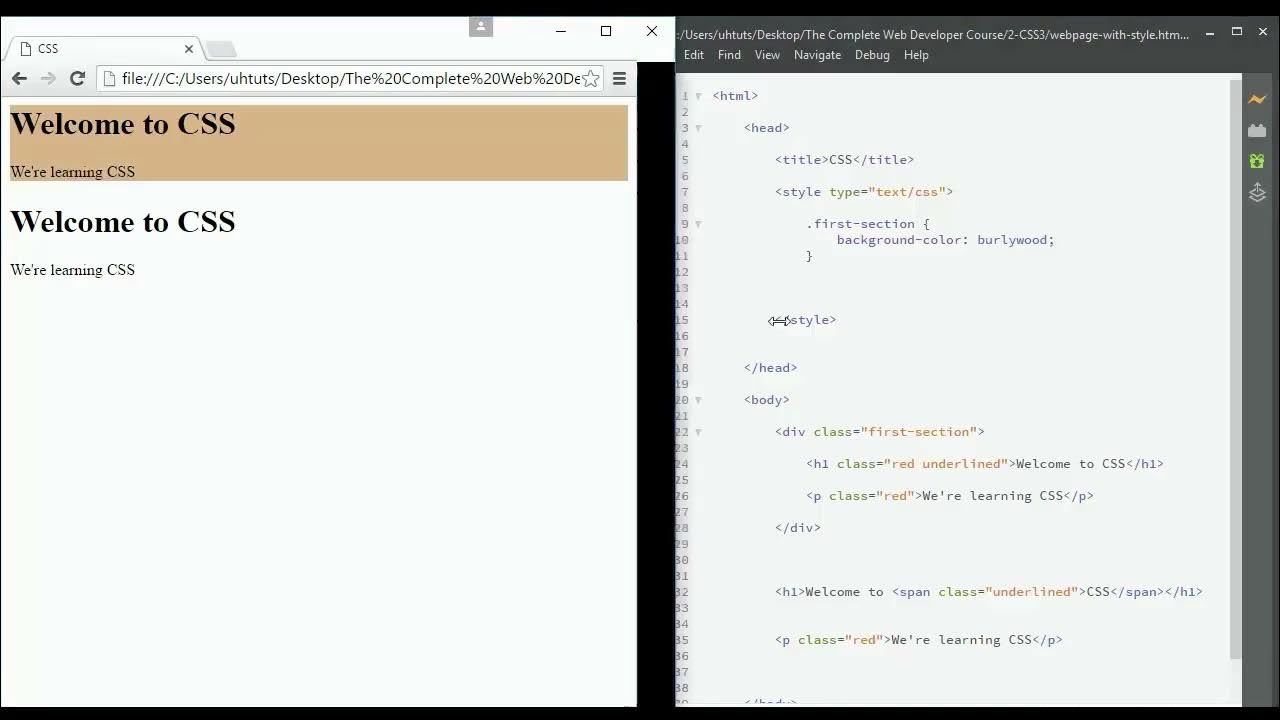
Task: Click the layers upload icon in Brackets sidebar
Action: coord(1257,192)
